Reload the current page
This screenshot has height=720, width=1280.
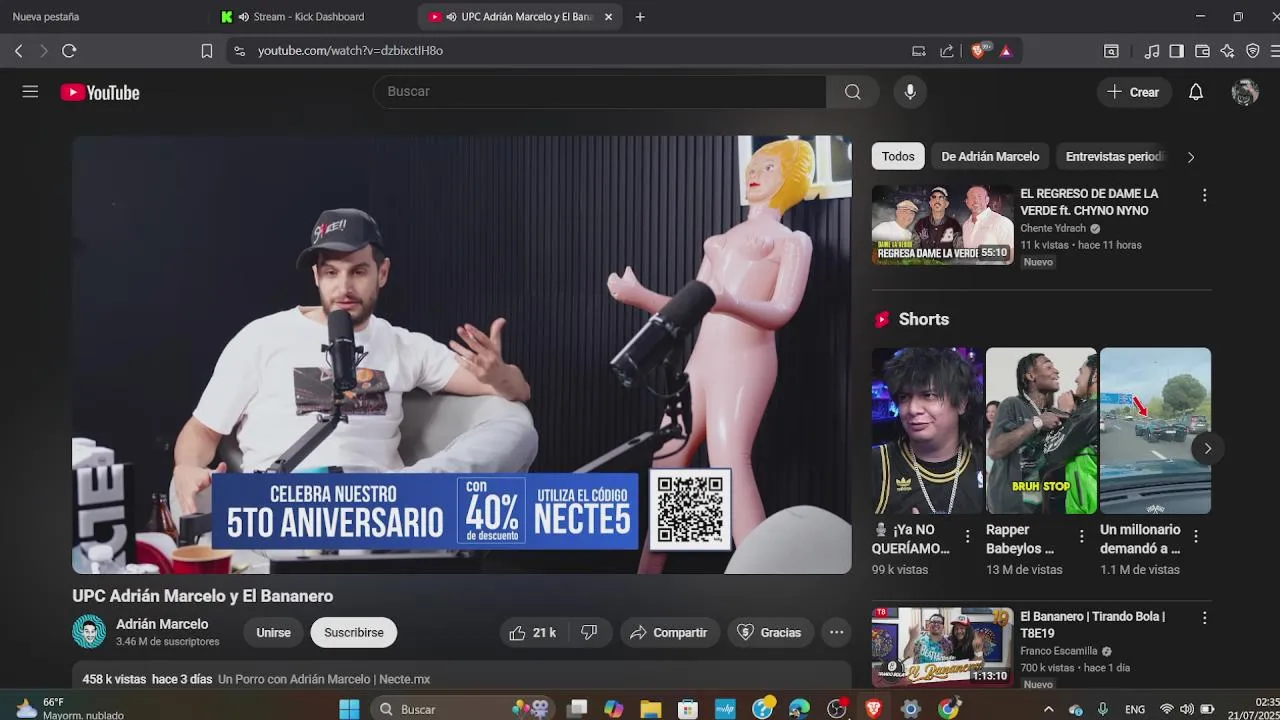pos(69,51)
